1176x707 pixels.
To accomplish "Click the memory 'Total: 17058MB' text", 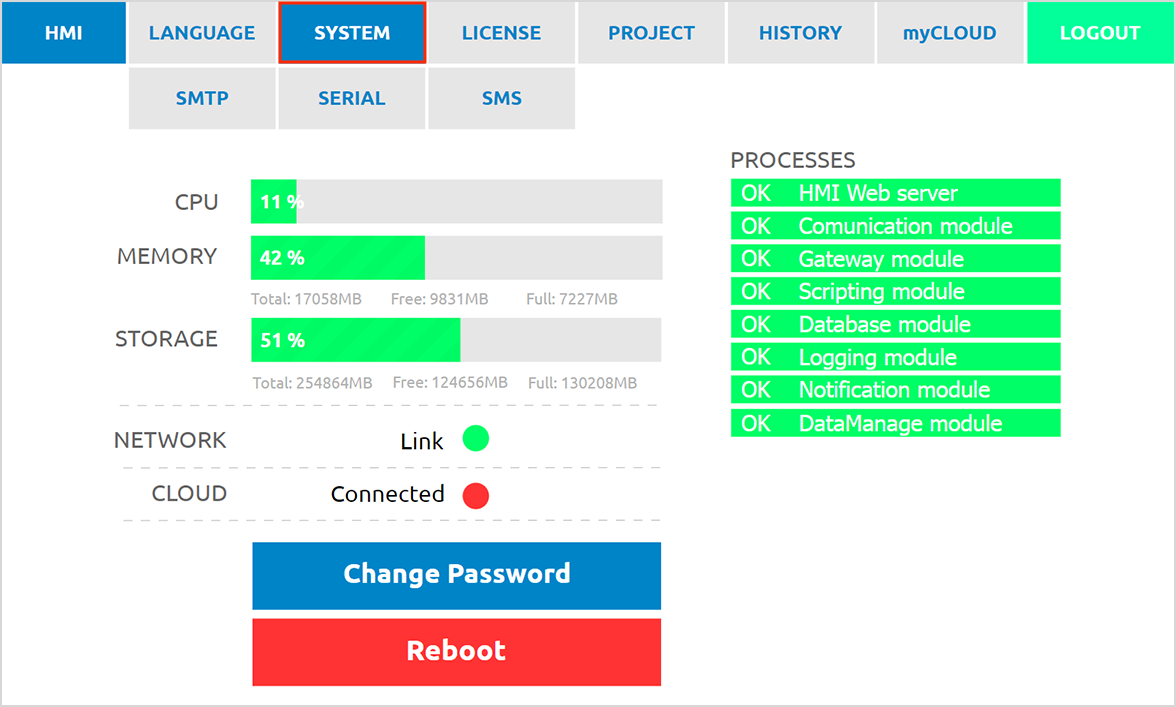I will [x=306, y=299].
